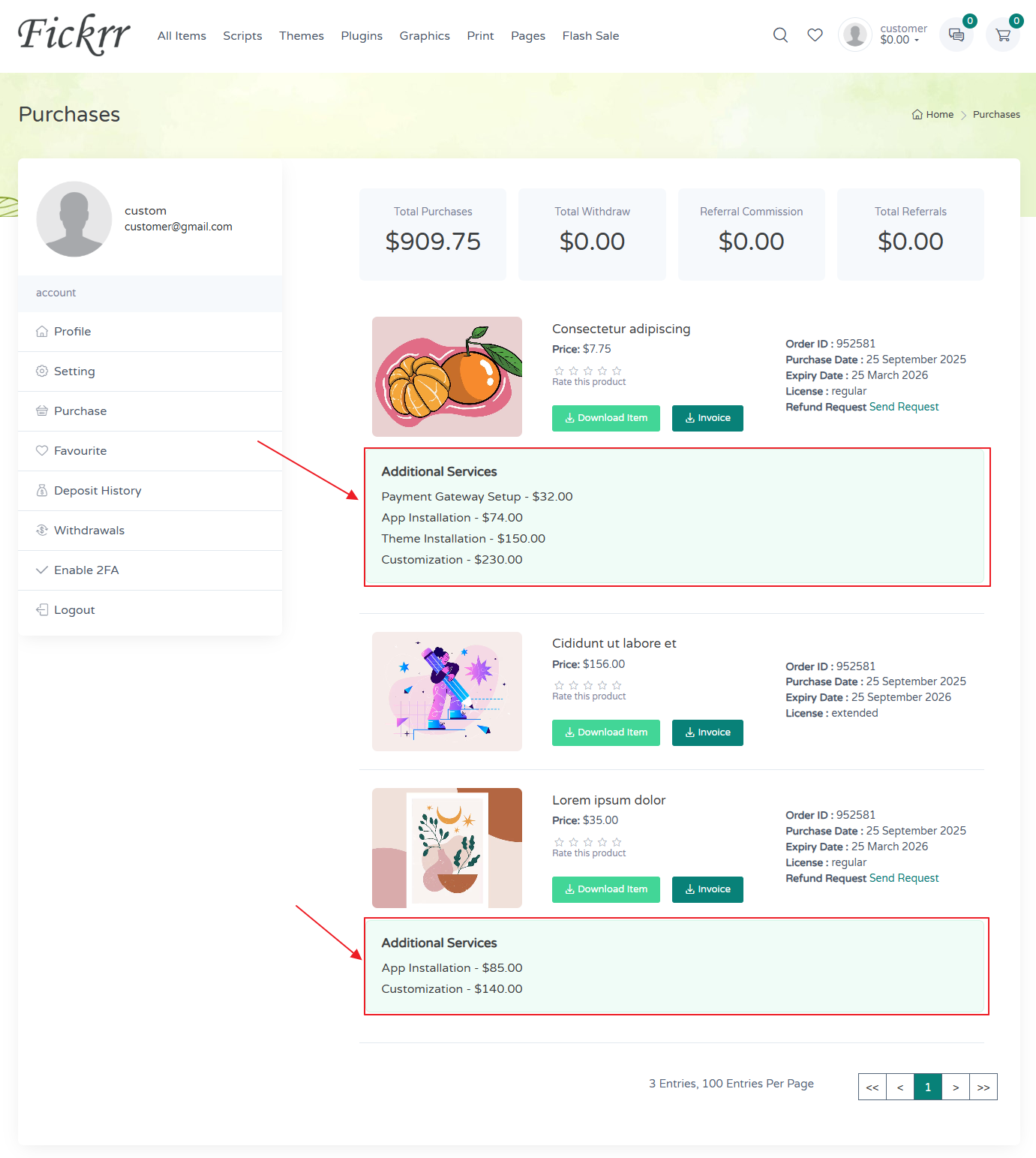Screen dimensions: 1036x1158
Task: Open the messages chat icon
Action: tap(956, 35)
